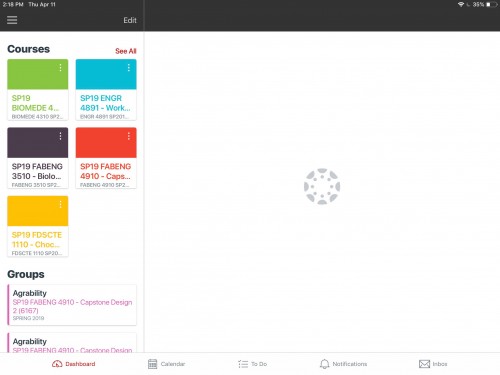
Task: Tap the Edit button
Action: point(130,20)
